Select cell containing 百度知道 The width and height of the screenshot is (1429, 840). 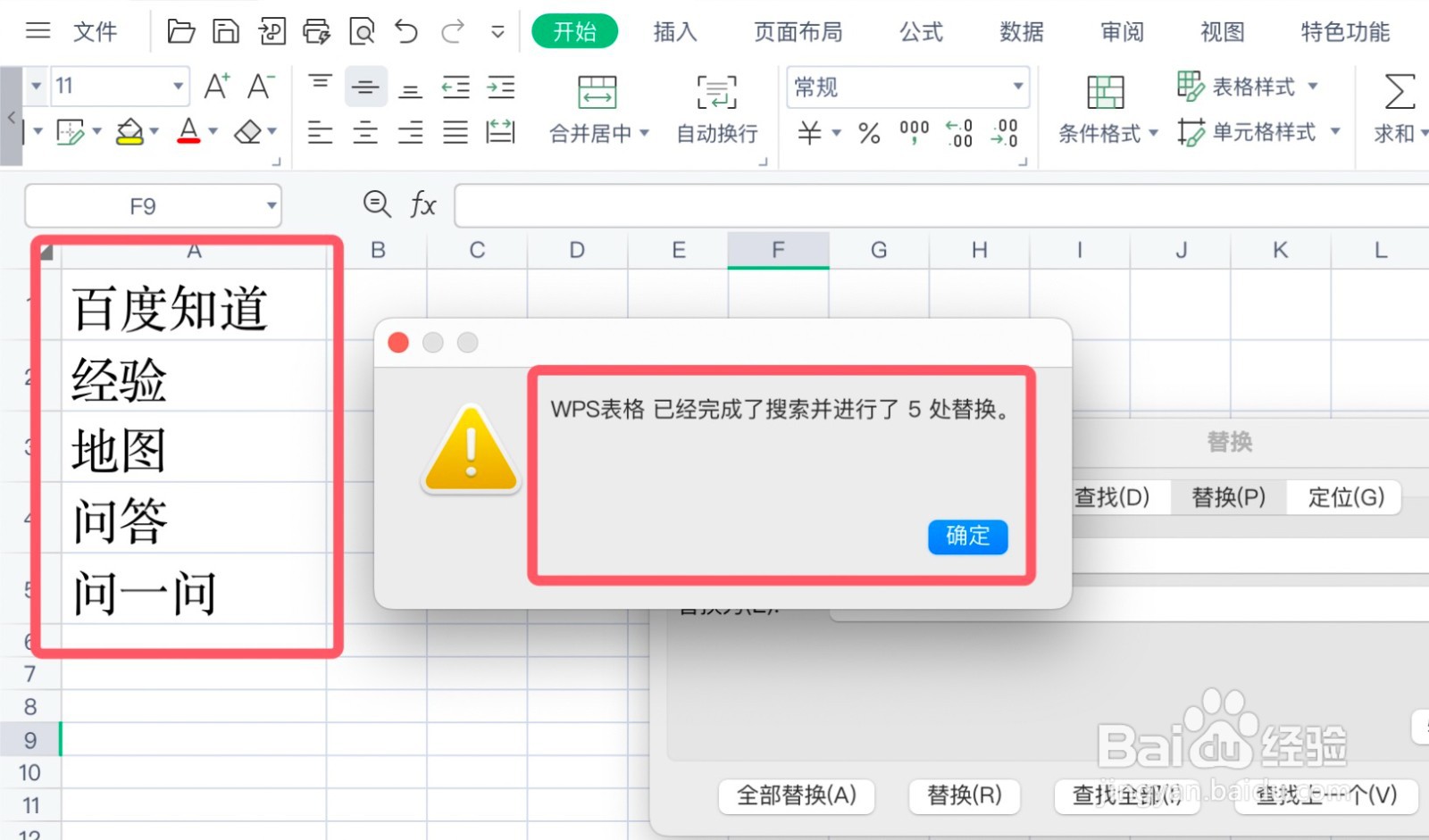click(194, 305)
